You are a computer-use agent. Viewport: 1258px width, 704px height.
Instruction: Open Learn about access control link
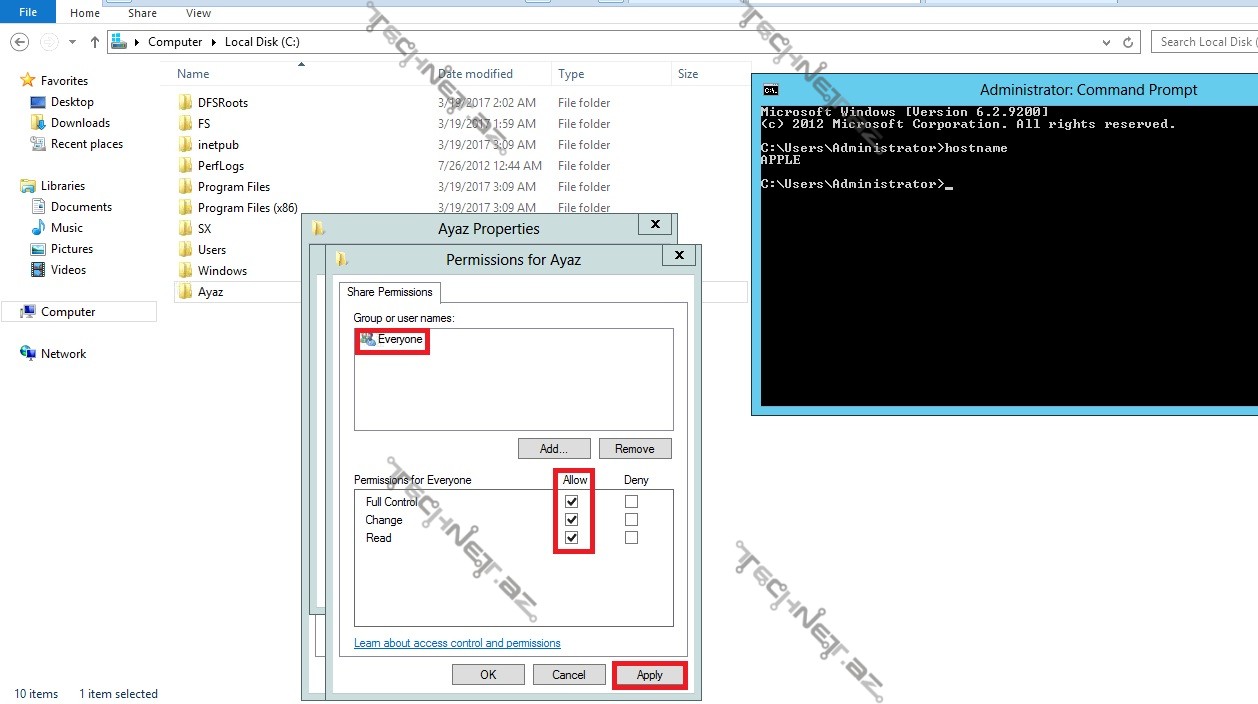pyautogui.click(x=457, y=643)
